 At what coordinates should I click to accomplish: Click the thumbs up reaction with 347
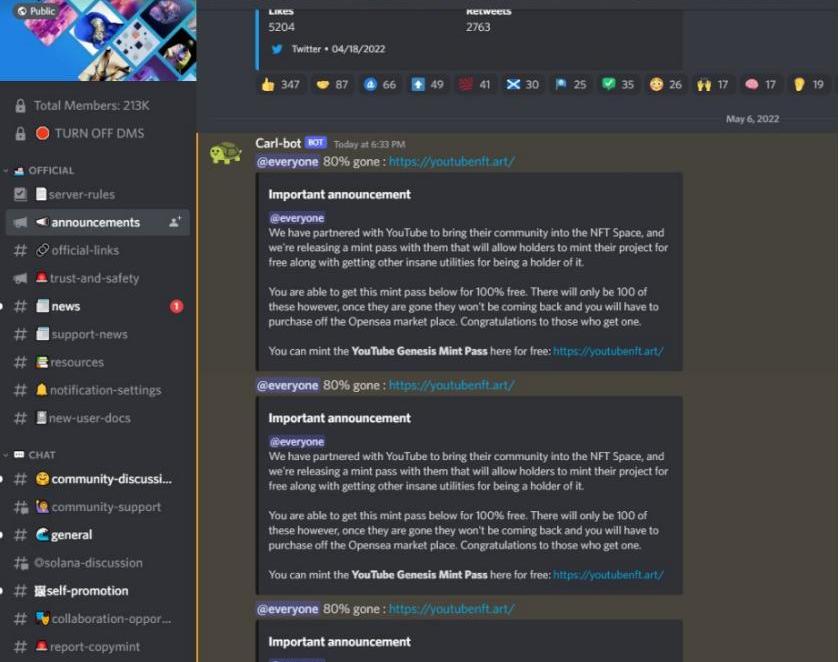pyautogui.click(x=280, y=85)
